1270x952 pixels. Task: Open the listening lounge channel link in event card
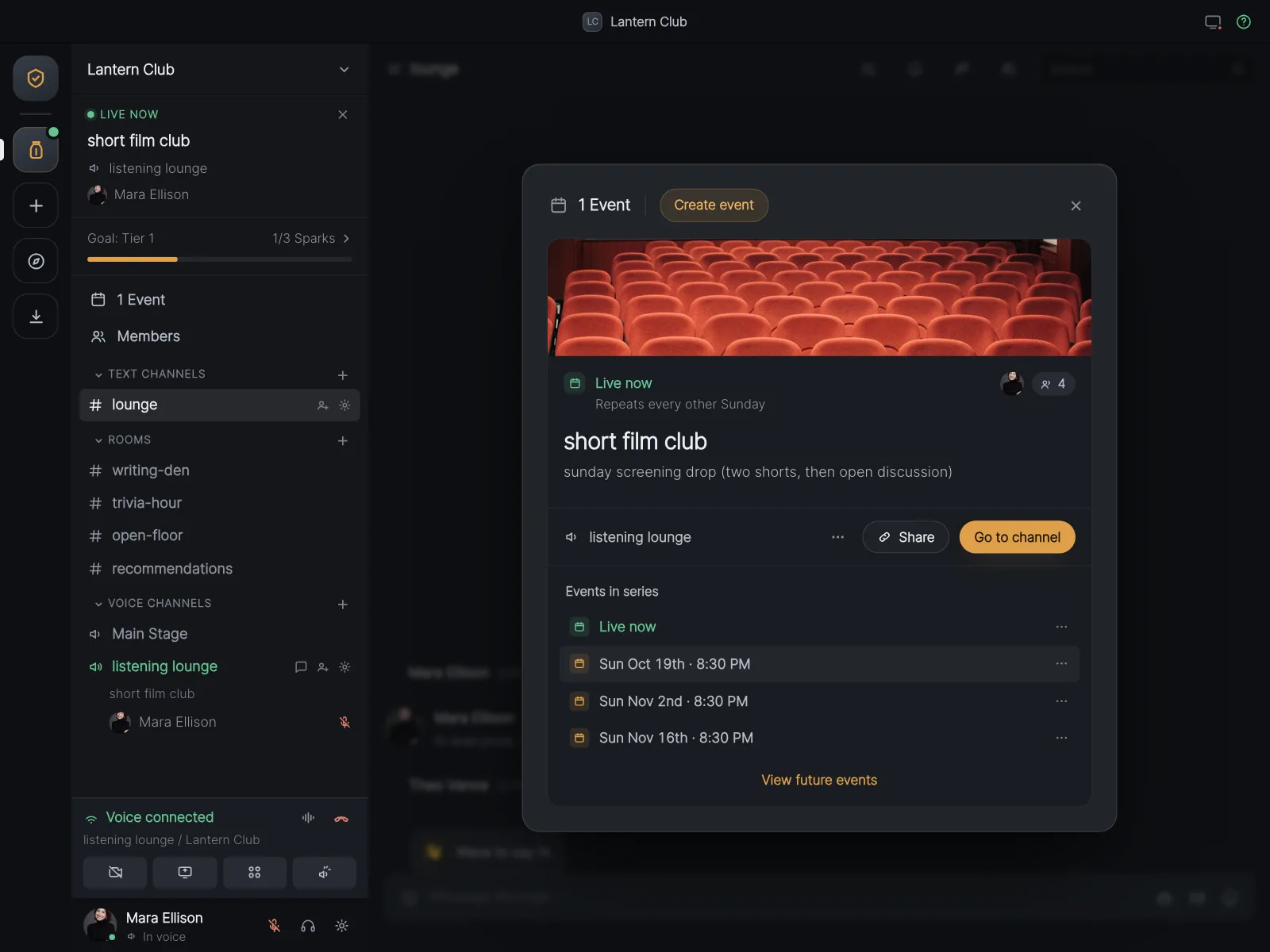point(628,537)
